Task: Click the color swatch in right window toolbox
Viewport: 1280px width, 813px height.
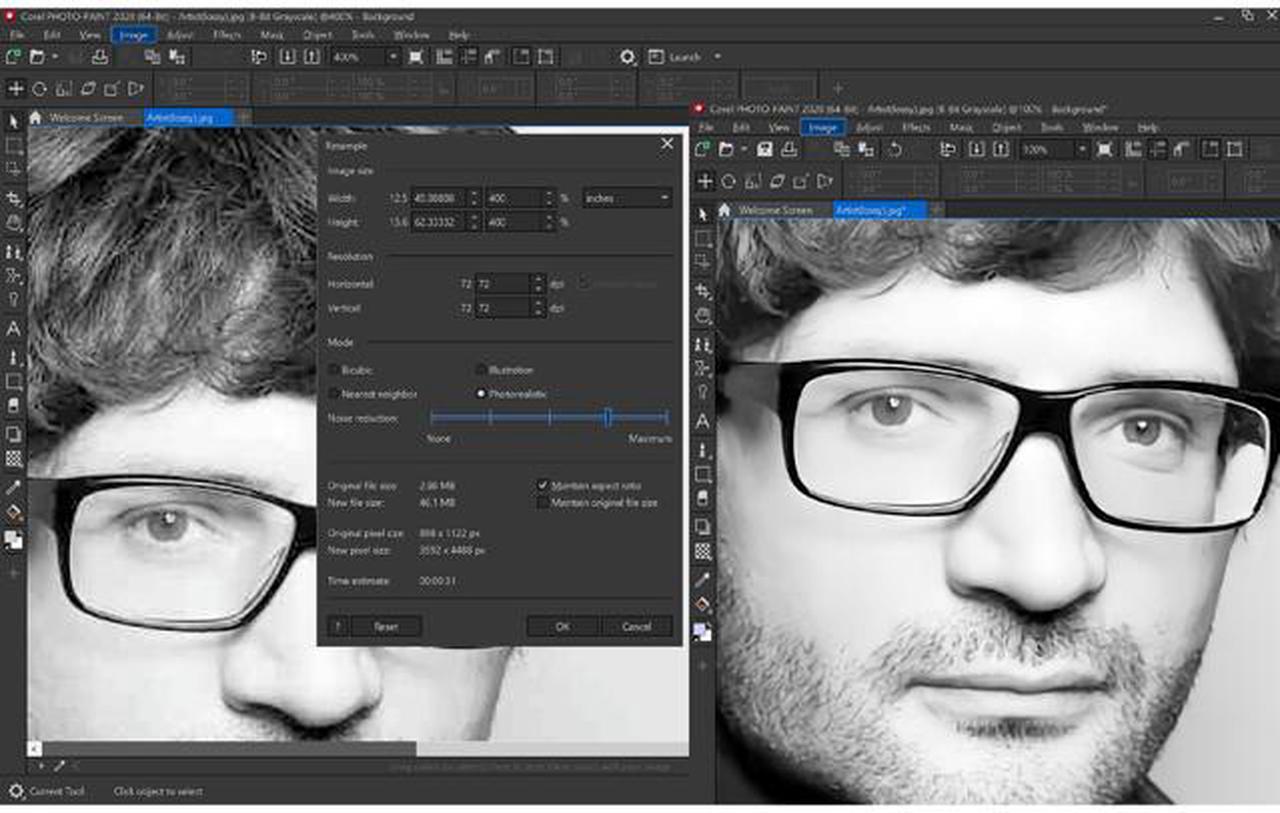Action: (703, 631)
